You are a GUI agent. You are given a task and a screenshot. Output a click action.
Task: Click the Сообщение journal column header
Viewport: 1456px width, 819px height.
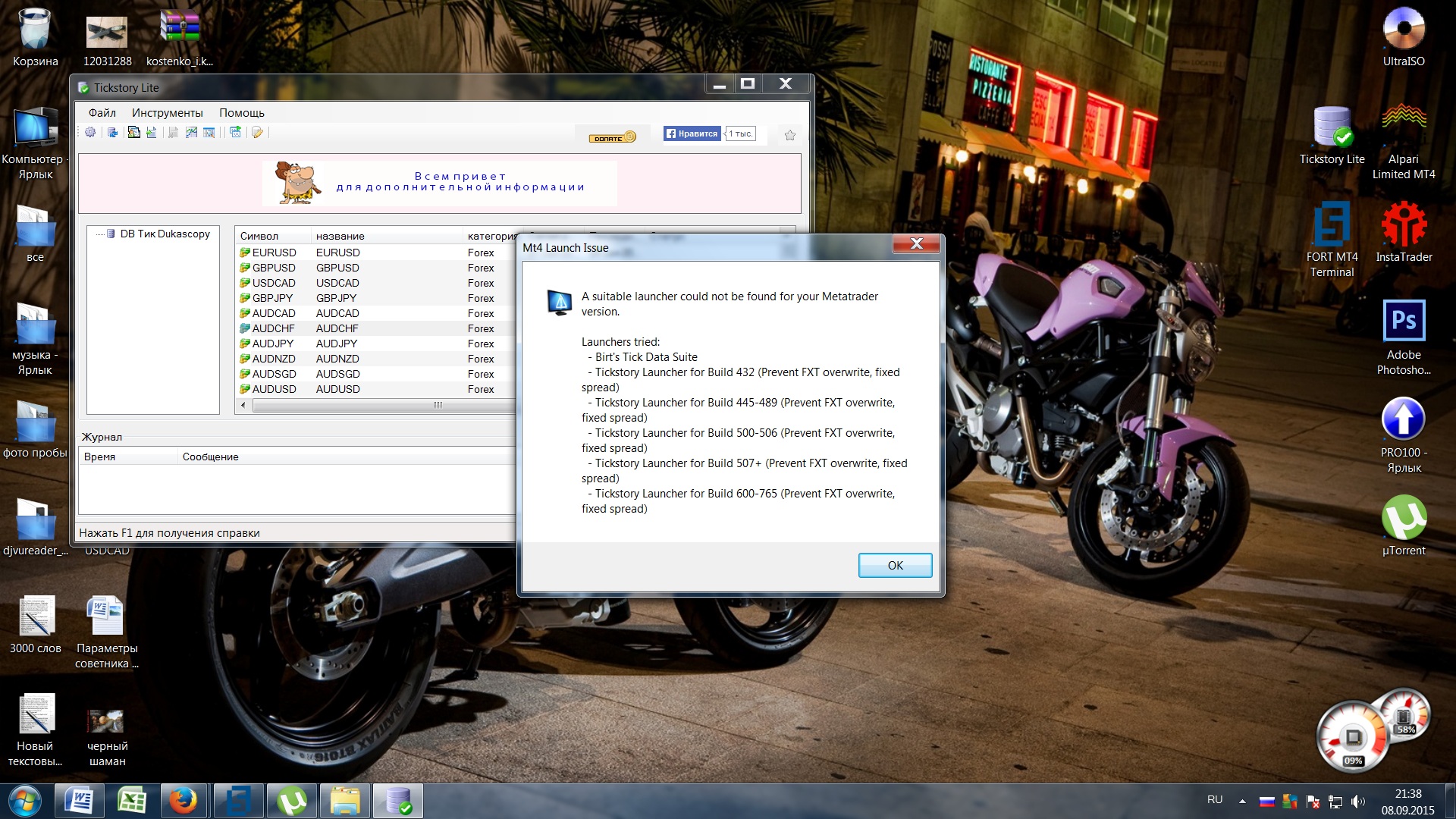(347, 457)
